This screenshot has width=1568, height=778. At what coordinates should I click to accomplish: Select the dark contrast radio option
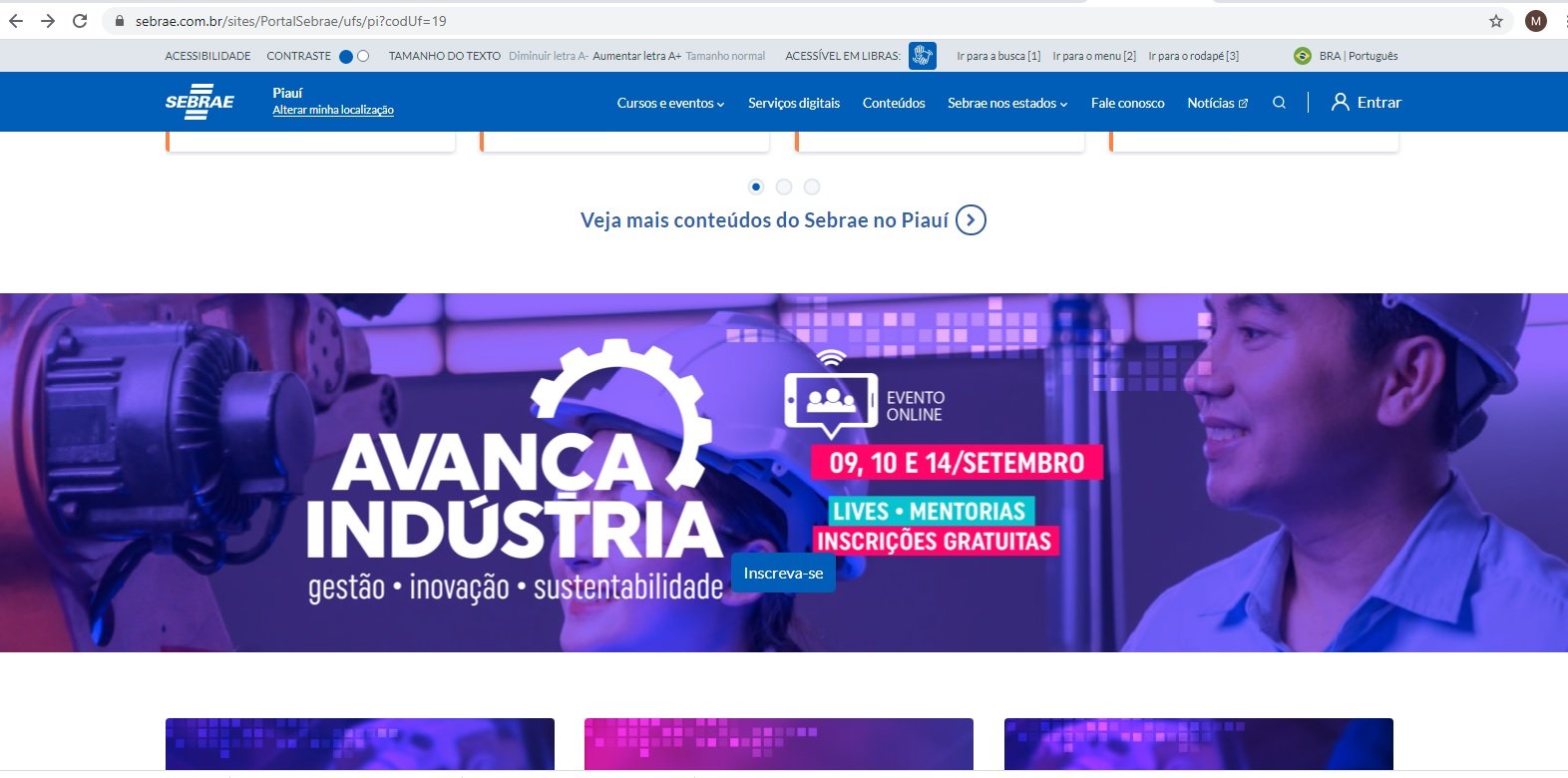(346, 57)
